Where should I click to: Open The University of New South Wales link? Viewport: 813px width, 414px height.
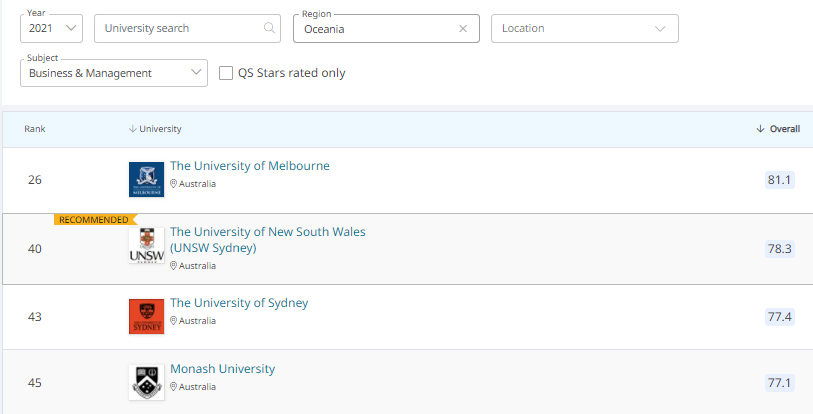click(267, 232)
